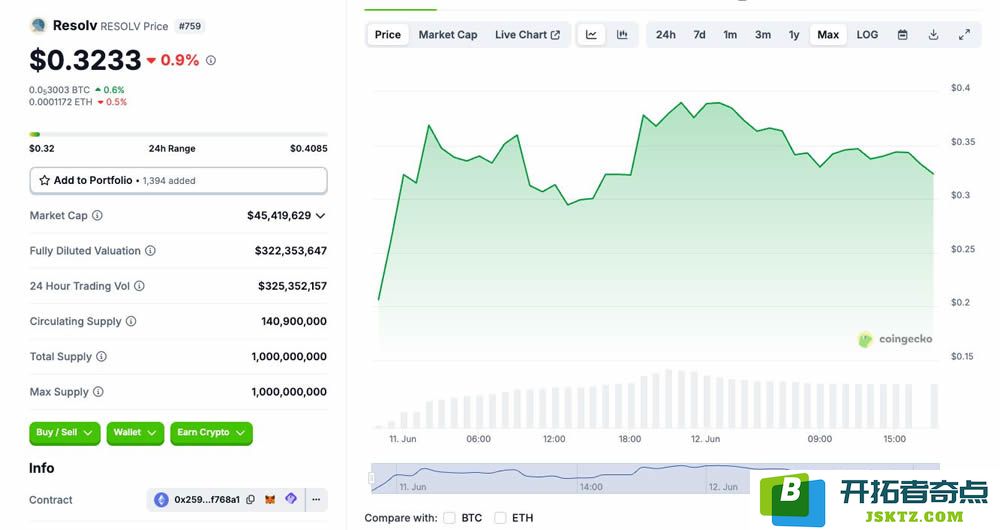1000x530 pixels.
Task: Click the $0.3233 price value
Action: point(85,60)
